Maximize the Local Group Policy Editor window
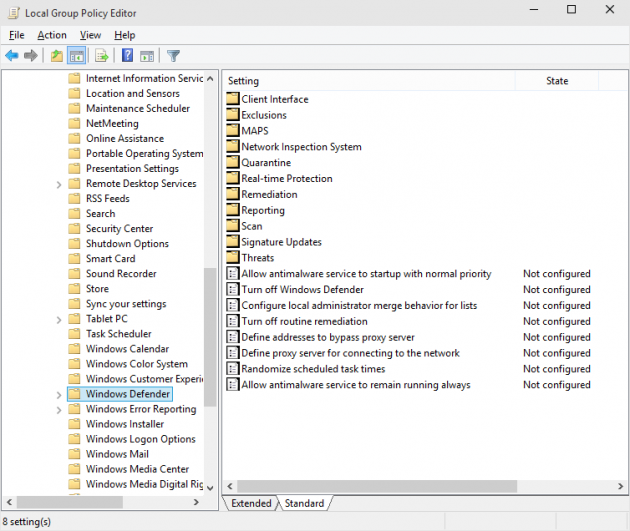The width and height of the screenshot is (630, 531). (x=571, y=9)
